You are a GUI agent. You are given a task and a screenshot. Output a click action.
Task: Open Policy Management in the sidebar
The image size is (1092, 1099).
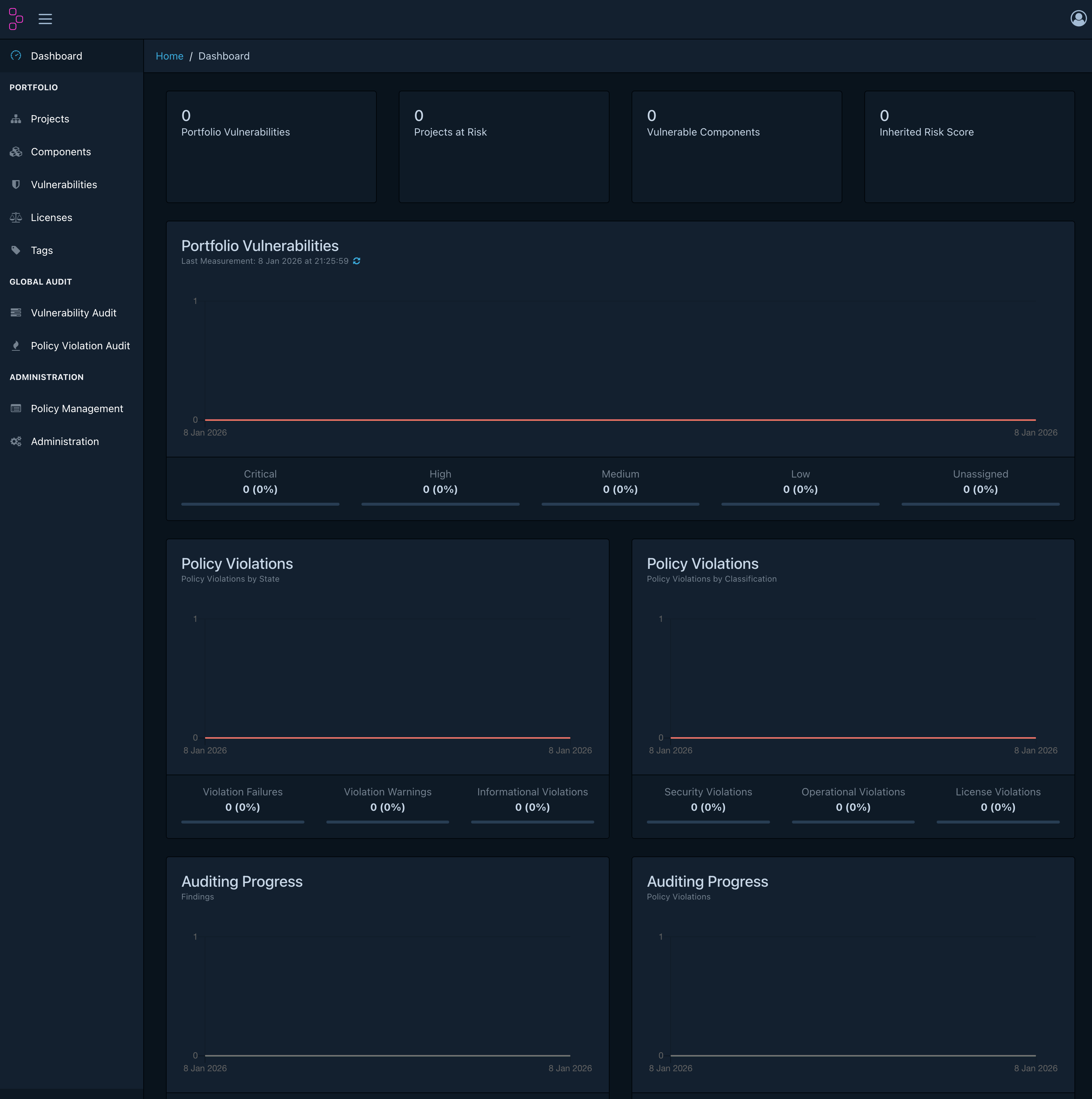tap(77, 408)
